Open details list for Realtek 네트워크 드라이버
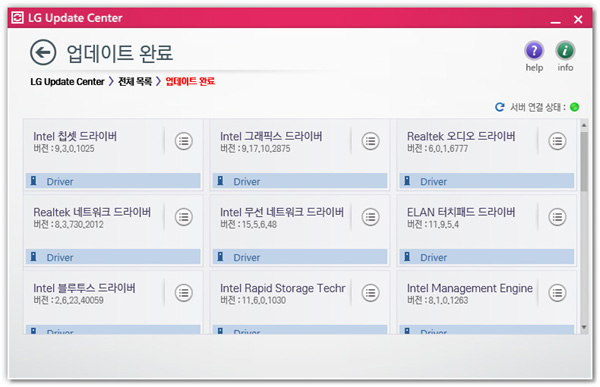This screenshot has width=600, height=387. pos(184,217)
